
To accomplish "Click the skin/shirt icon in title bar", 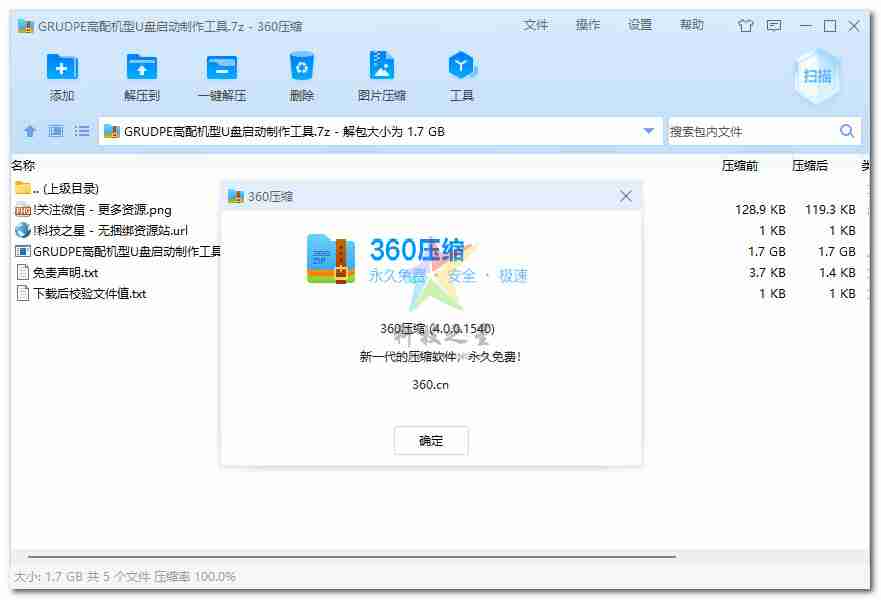I will point(745,26).
